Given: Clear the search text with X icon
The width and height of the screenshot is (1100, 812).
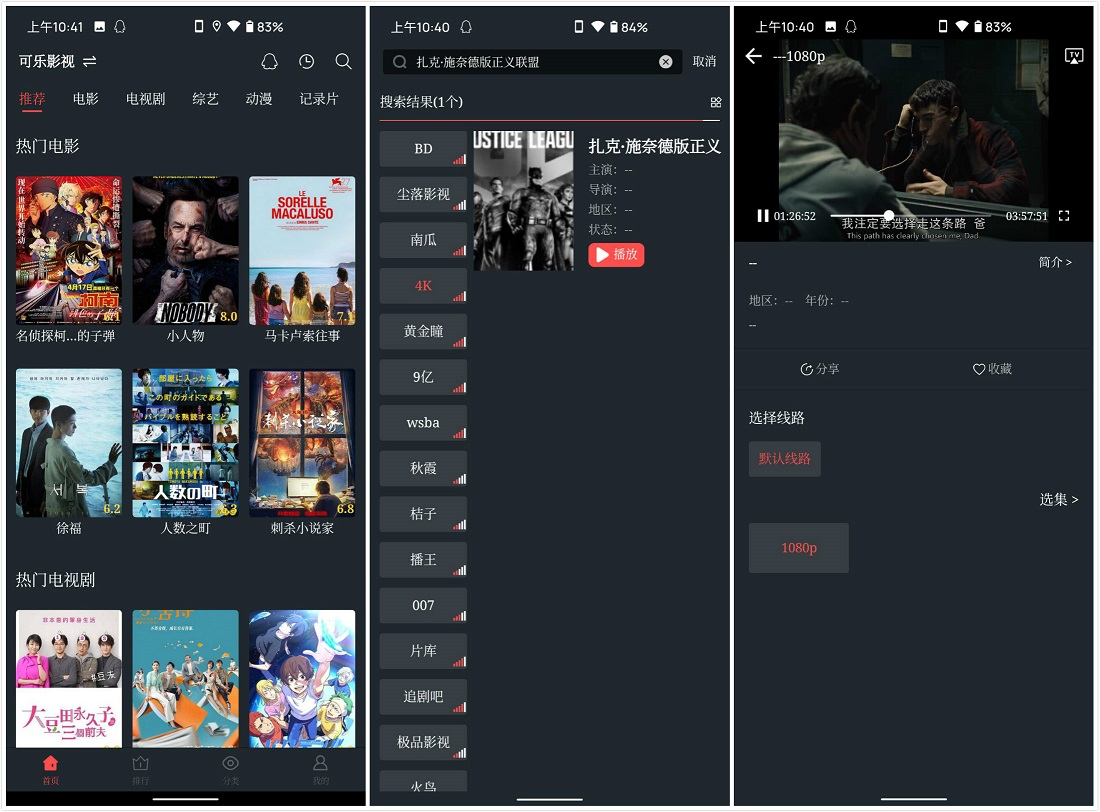Looking at the screenshot, I should pos(666,62).
